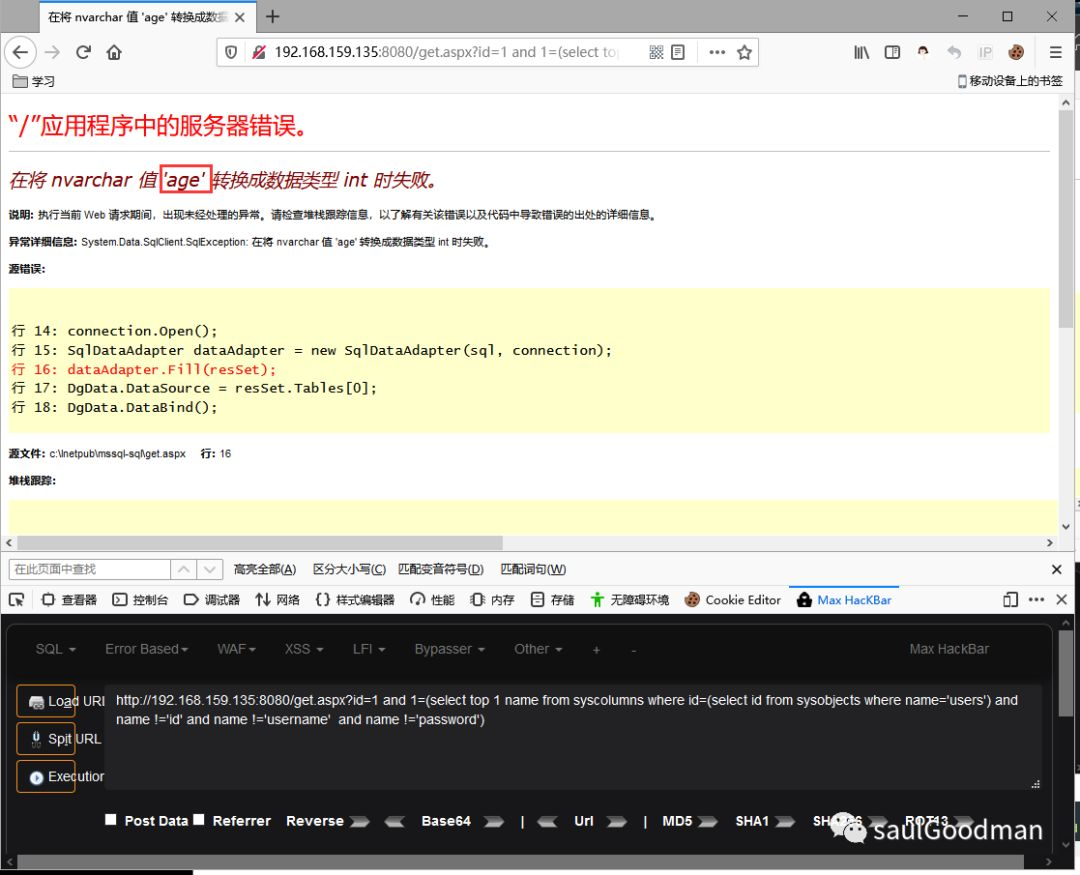Open the browser home page

(x=114, y=52)
